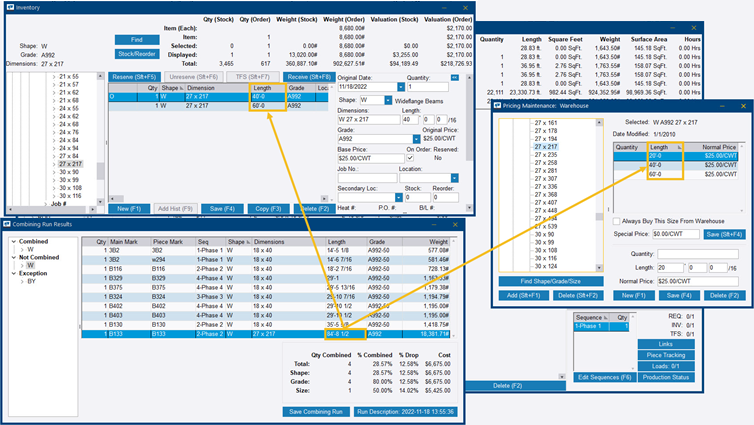Select the BY item under Exception
Image resolution: width=754 pixels, height=425 pixels.
tap(29, 282)
